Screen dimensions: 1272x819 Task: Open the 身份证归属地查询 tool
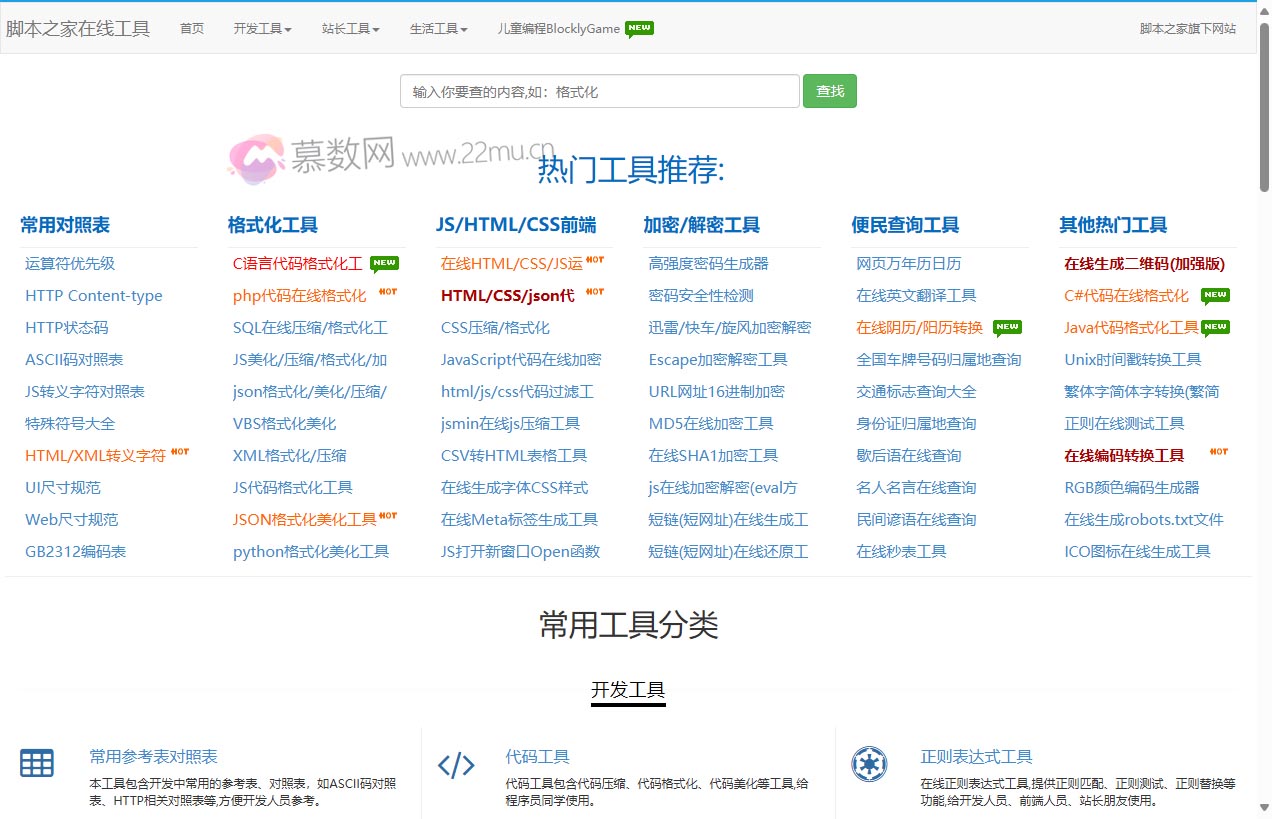coord(914,423)
